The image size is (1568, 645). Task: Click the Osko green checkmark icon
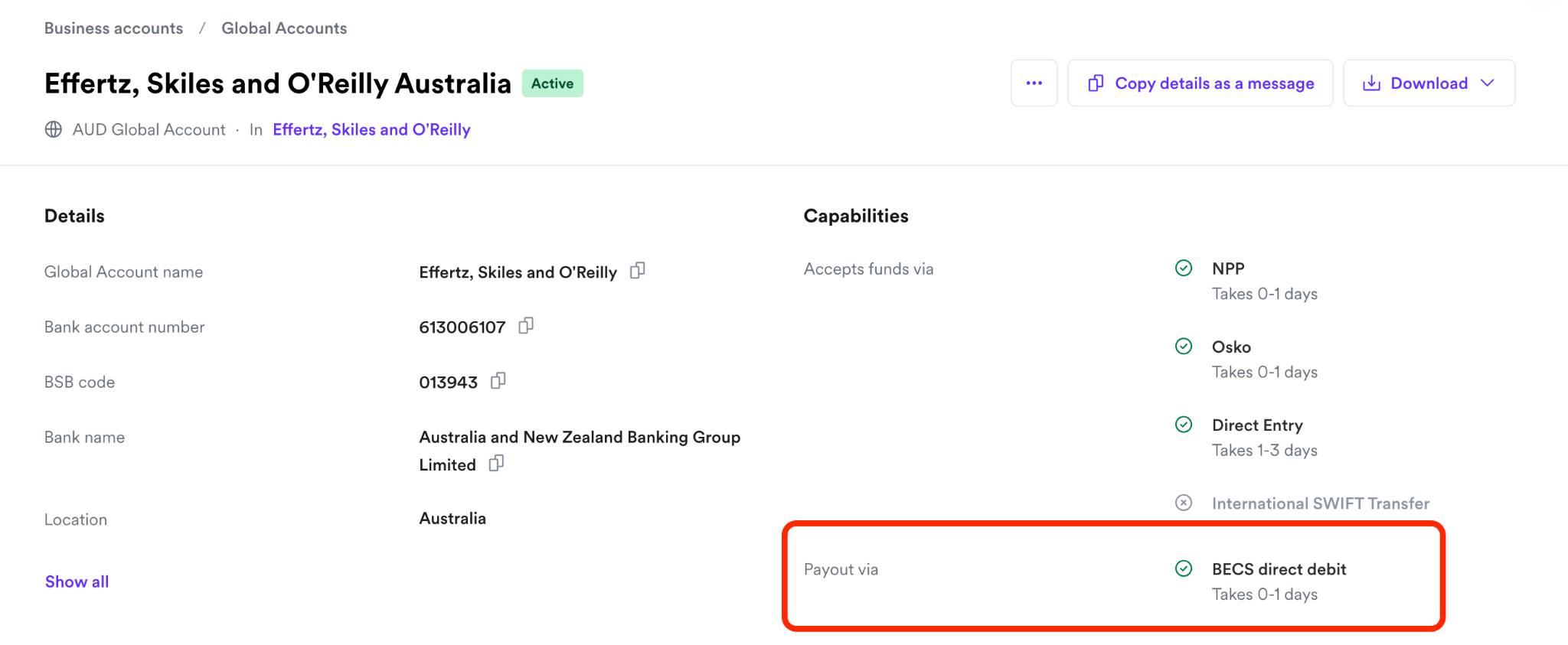click(x=1184, y=346)
